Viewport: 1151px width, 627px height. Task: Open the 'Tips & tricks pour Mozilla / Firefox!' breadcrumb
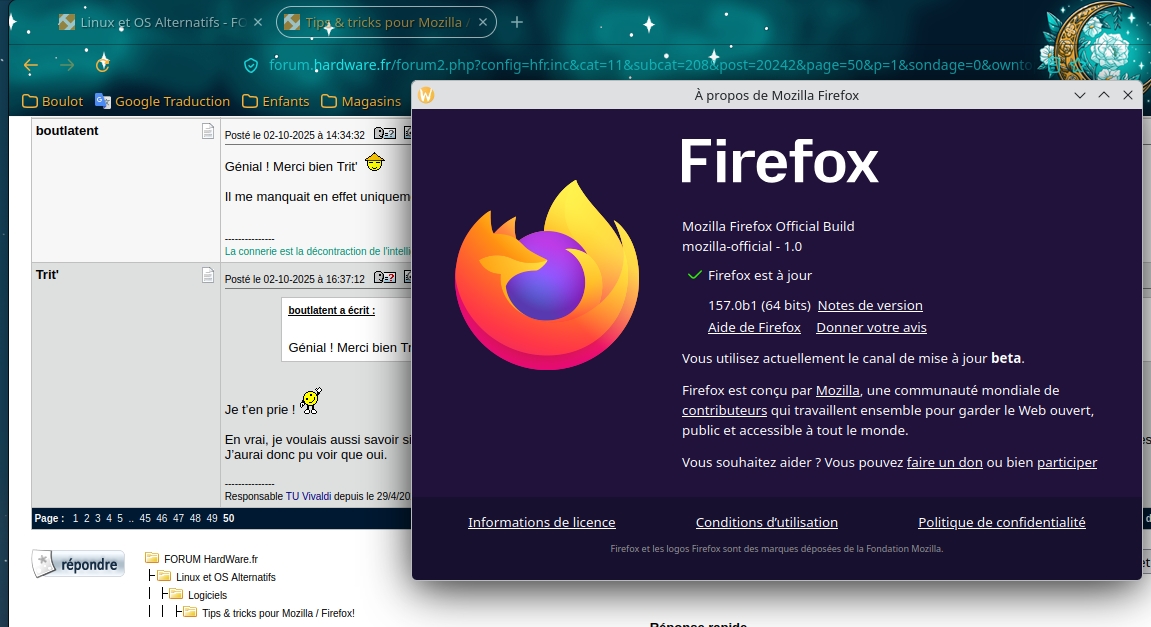click(x=278, y=613)
